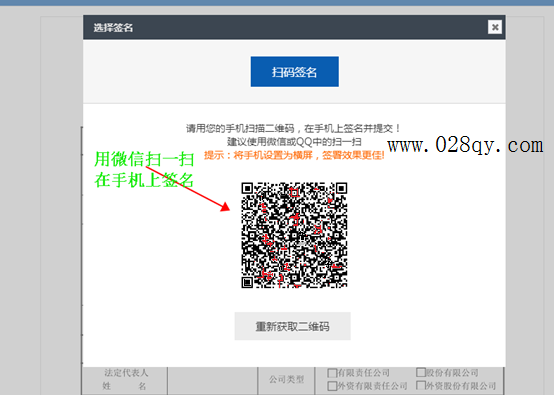Check the 股份有限公司 checkbox

(420, 372)
